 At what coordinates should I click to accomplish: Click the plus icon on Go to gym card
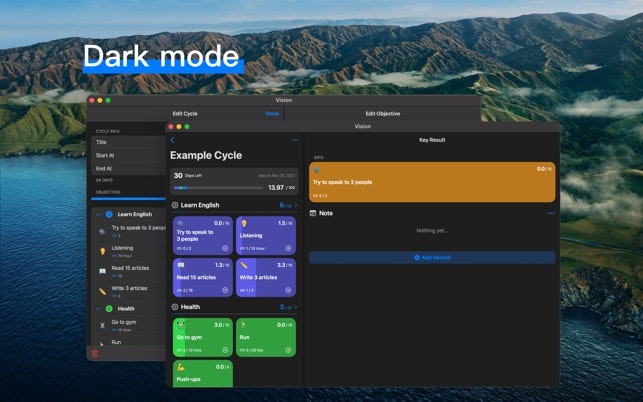click(225, 350)
